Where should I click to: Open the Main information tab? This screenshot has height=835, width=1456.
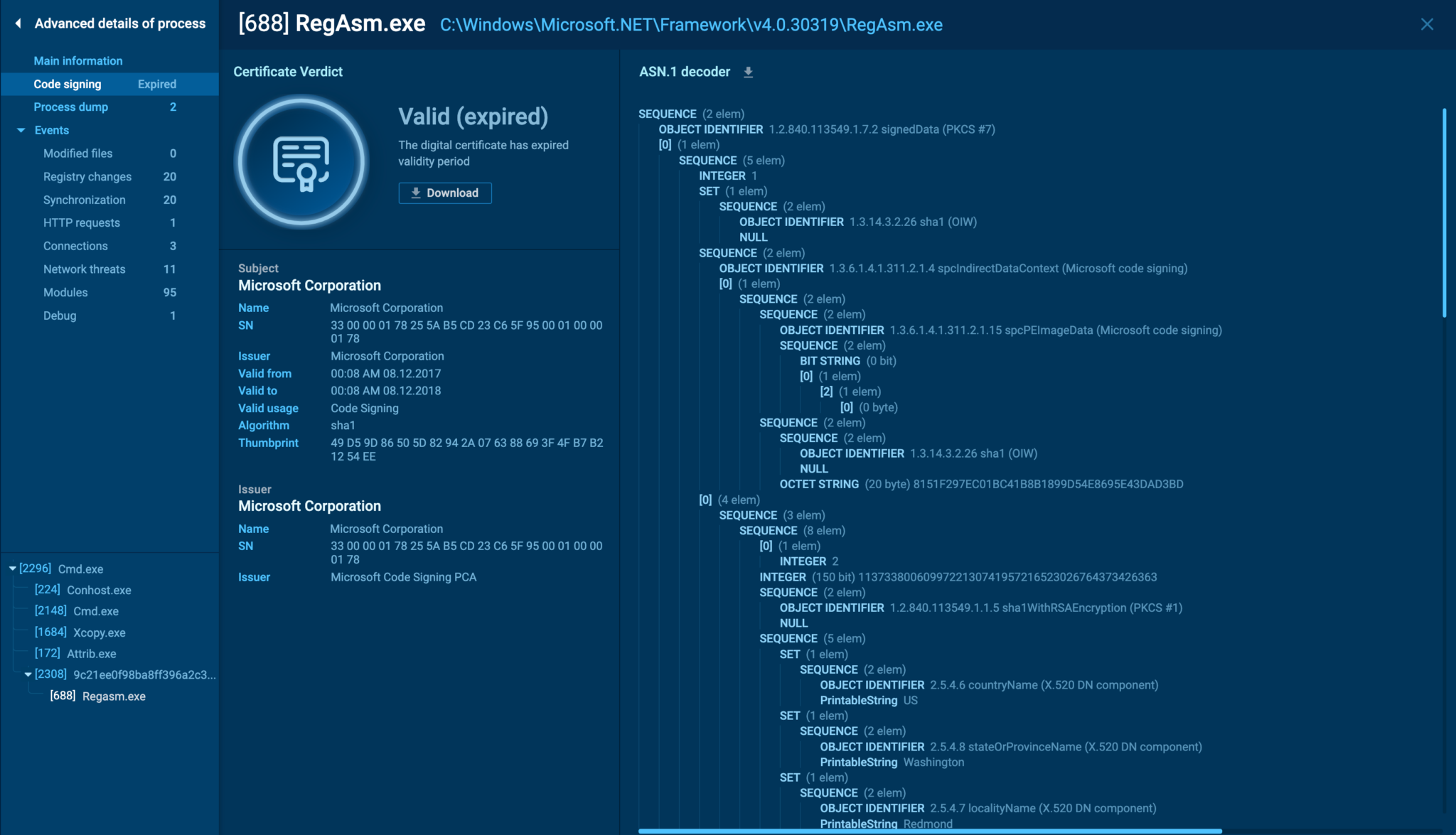pos(78,61)
